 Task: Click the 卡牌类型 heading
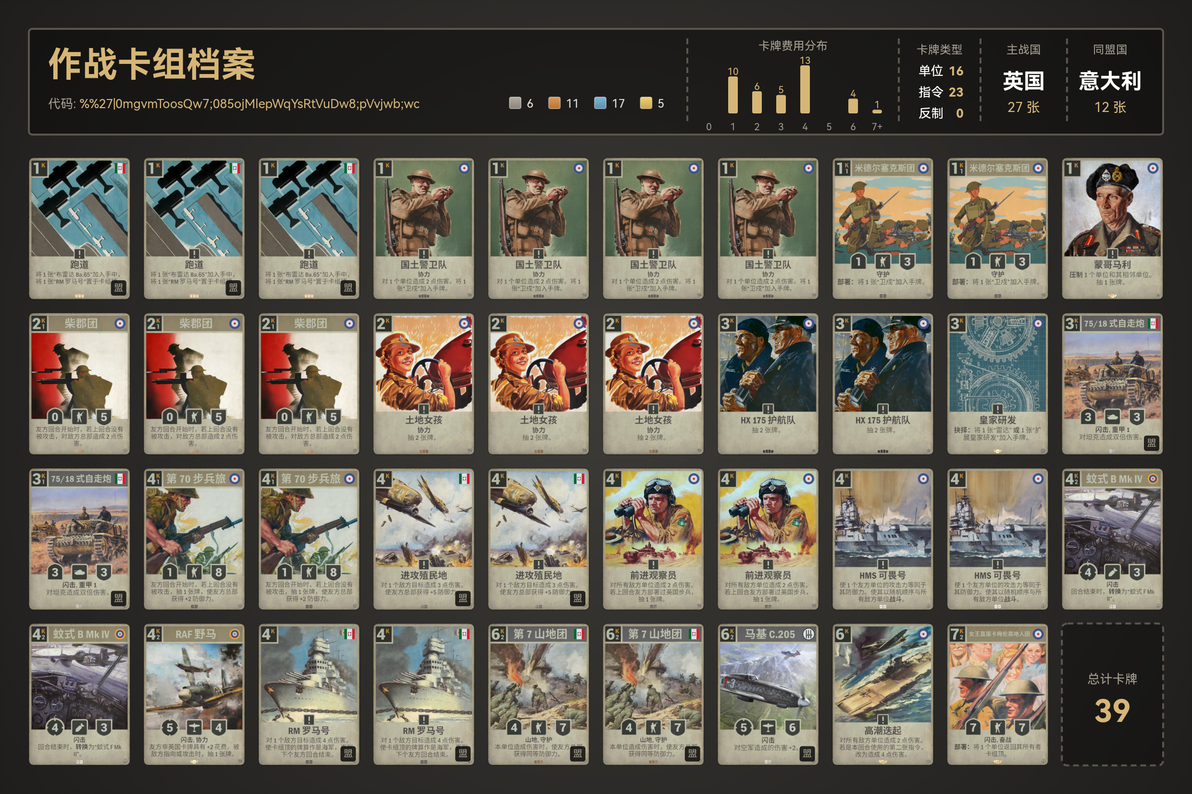(940, 49)
